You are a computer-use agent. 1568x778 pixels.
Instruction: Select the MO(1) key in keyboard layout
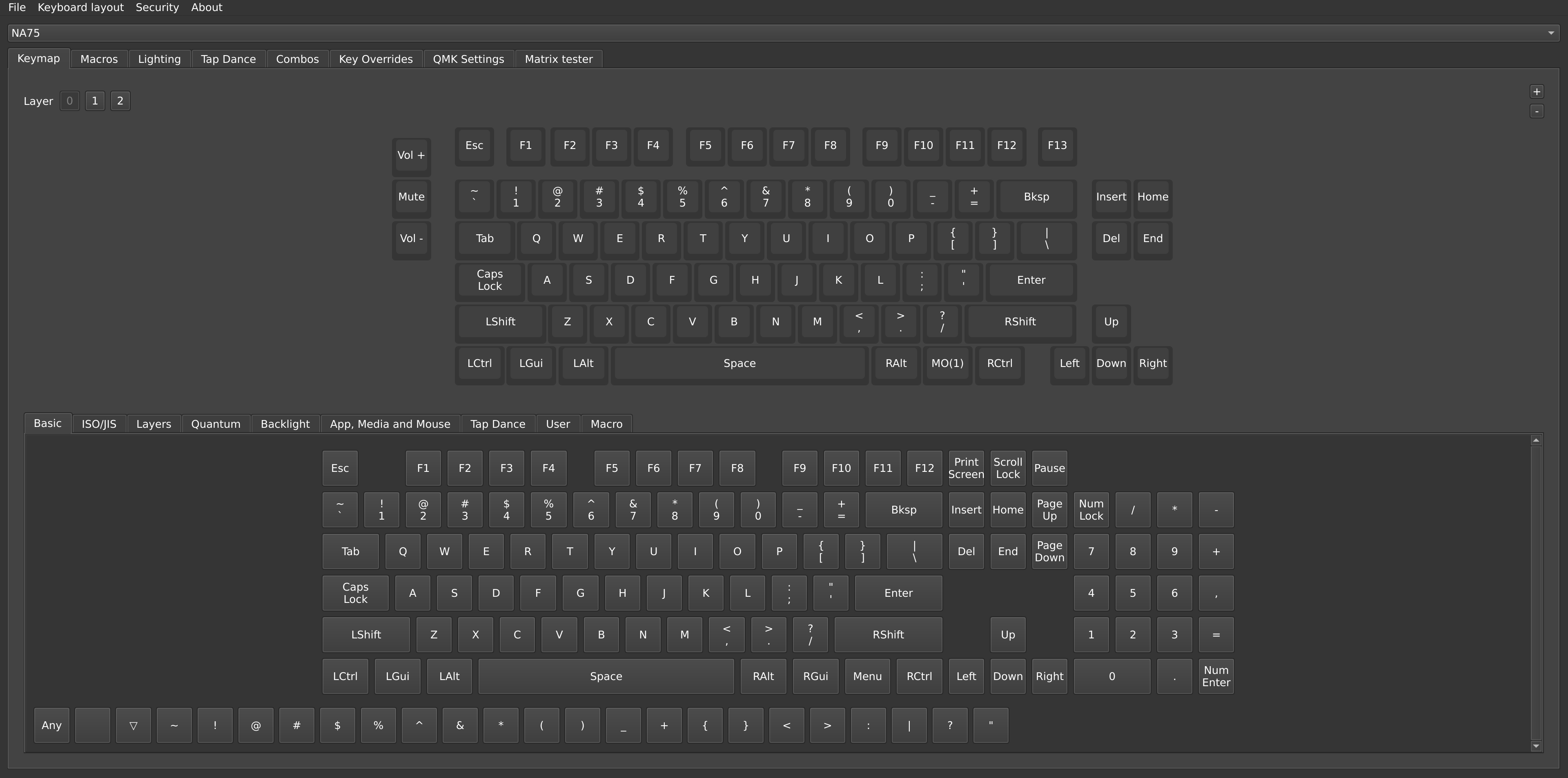[x=947, y=363]
